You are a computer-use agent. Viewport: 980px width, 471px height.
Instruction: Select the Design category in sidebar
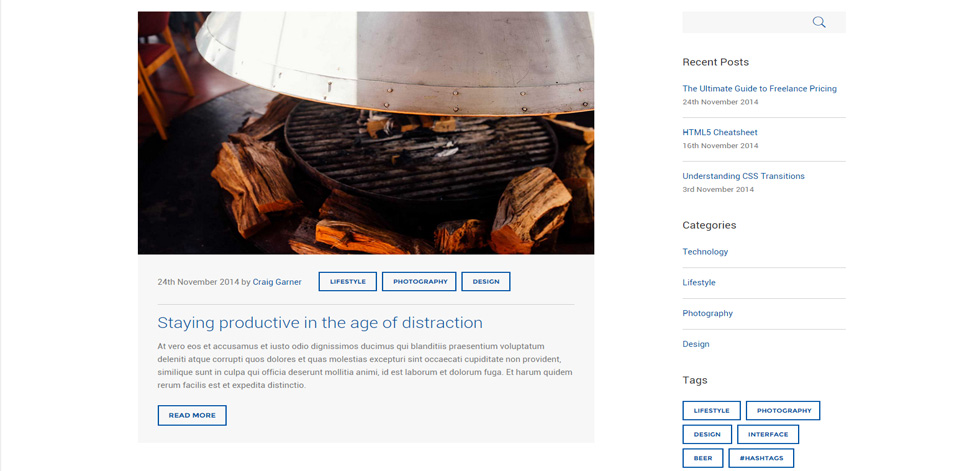click(x=696, y=344)
